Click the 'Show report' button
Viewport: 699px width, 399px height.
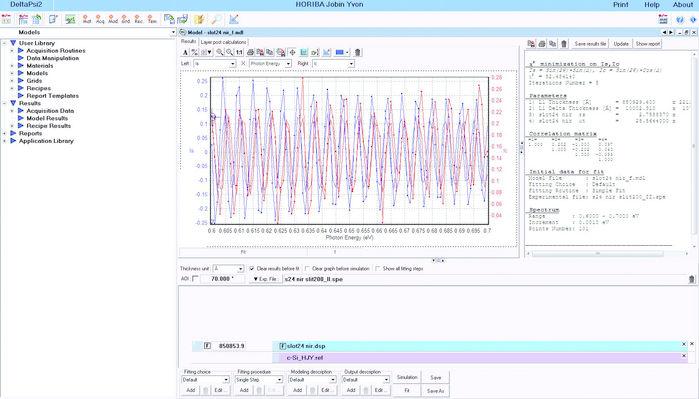[x=647, y=44]
